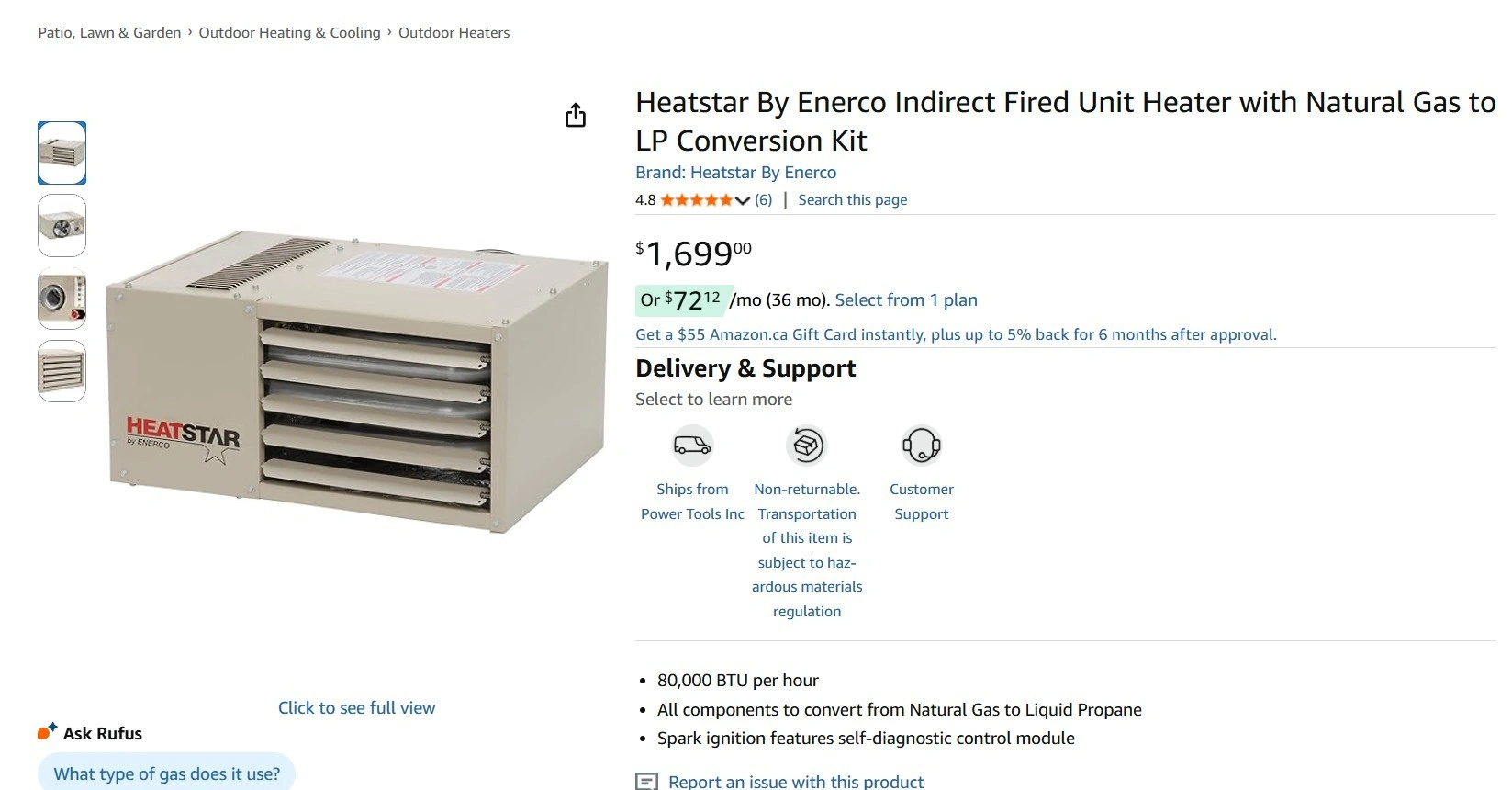Click the non-returnable box icon

coord(807,446)
